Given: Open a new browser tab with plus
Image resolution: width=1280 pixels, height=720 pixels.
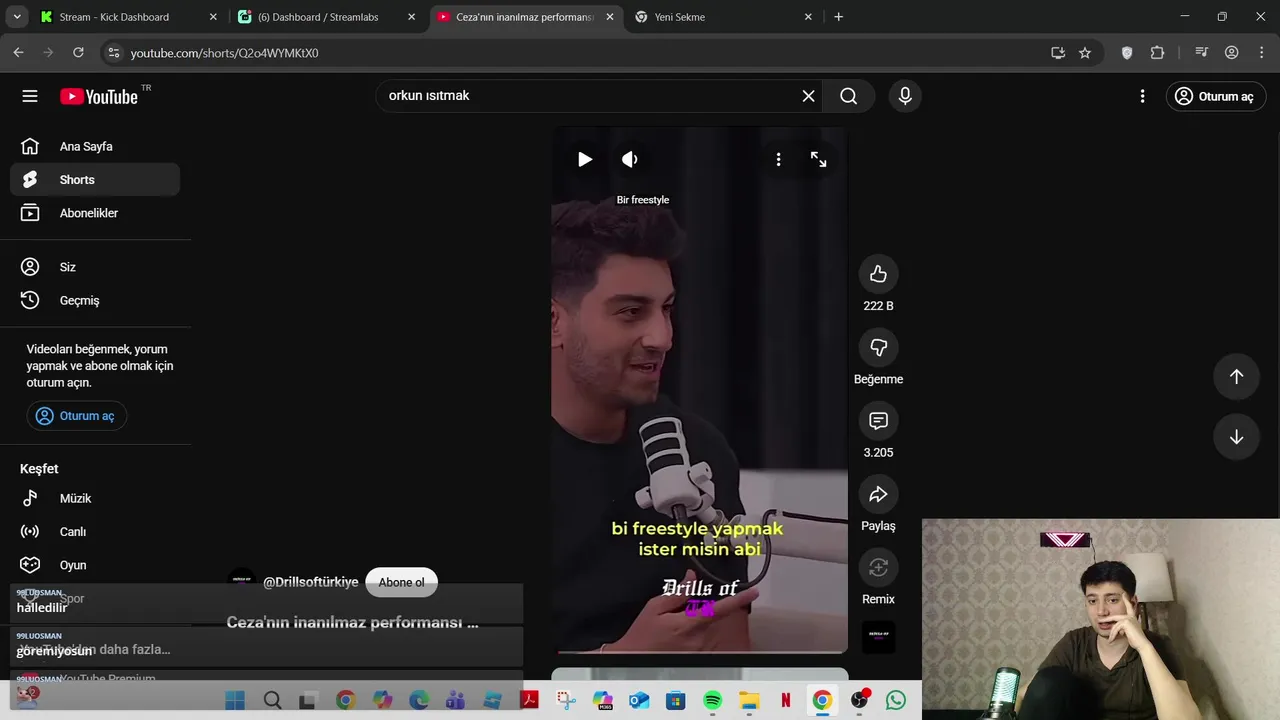Looking at the screenshot, I should tap(838, 17).
